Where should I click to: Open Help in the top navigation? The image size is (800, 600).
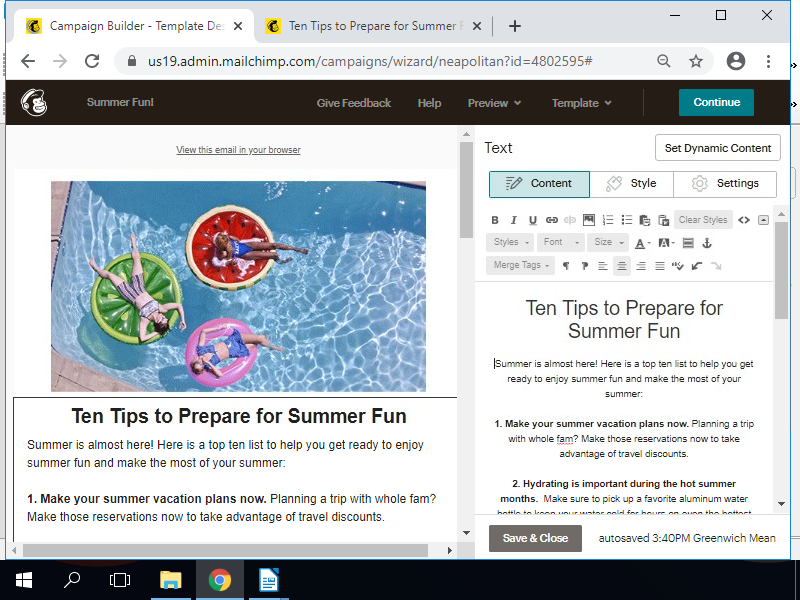click(429, 103)
